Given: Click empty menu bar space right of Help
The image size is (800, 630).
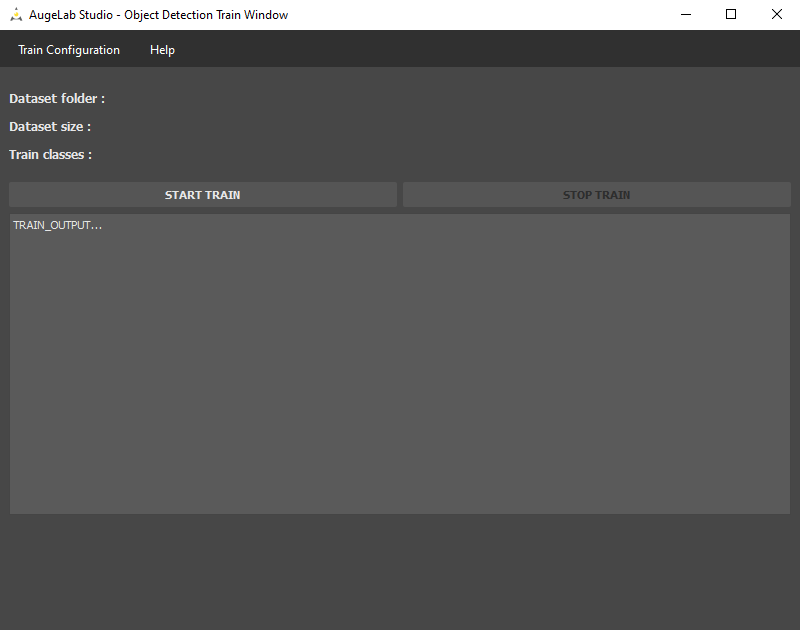Looking at the screenshot, I should pos(480,50).
